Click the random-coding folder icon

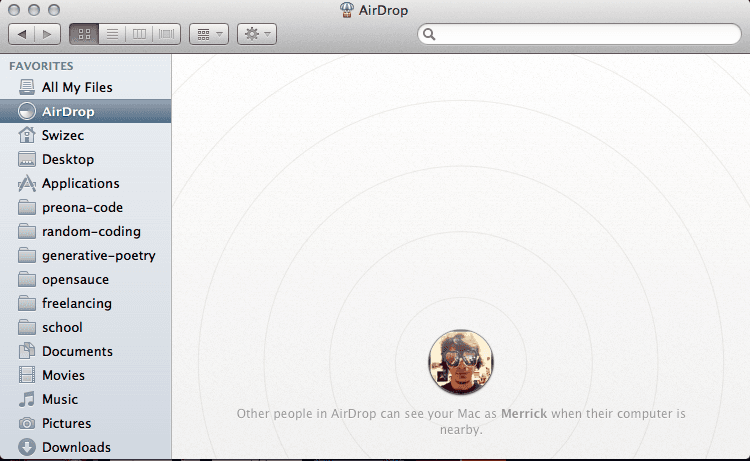pyautogui.click(x=27, y=231)
